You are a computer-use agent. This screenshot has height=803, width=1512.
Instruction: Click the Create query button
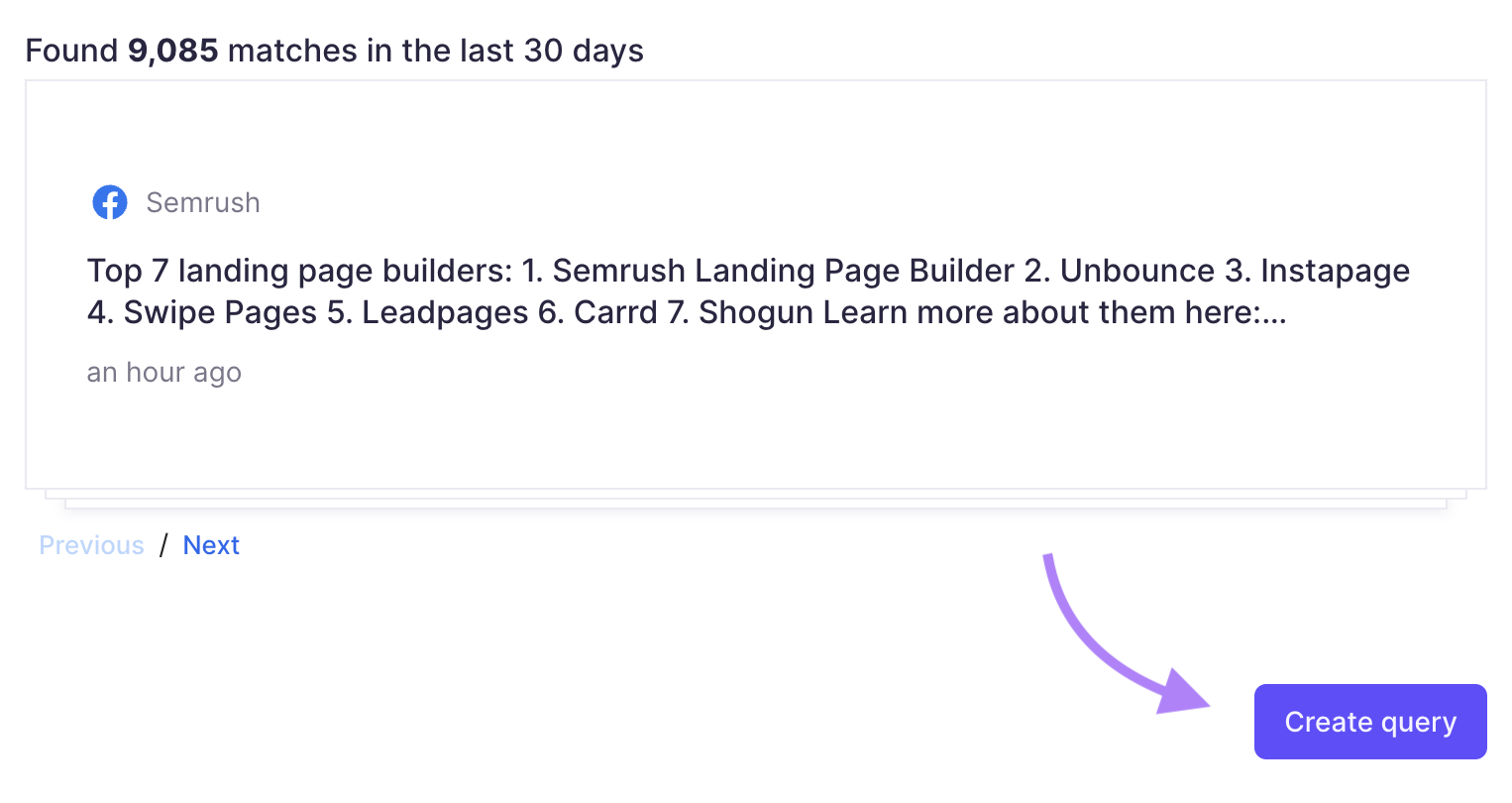(x=1369, y=722)
